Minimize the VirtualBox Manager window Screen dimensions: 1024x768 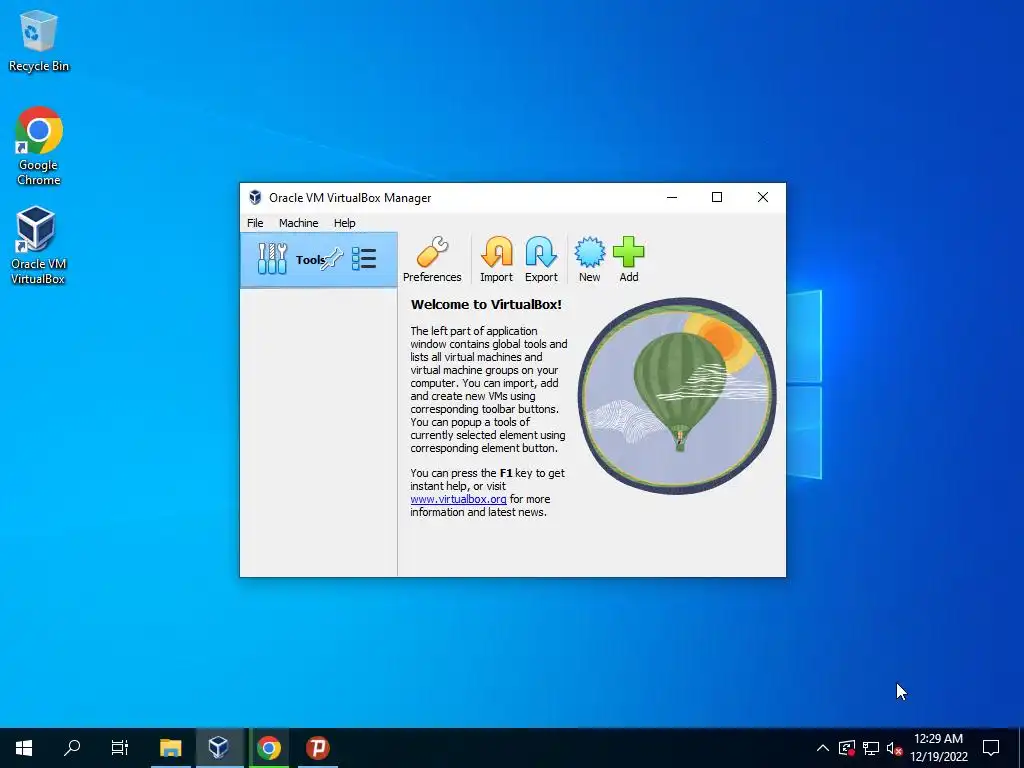pyautogui.click(x=671, y=197)
